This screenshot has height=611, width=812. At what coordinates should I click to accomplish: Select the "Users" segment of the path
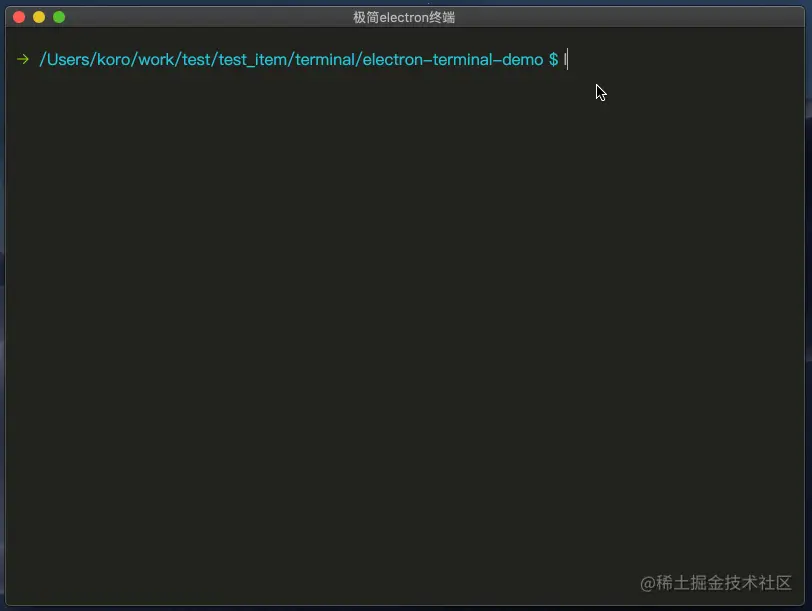(68, 59)
